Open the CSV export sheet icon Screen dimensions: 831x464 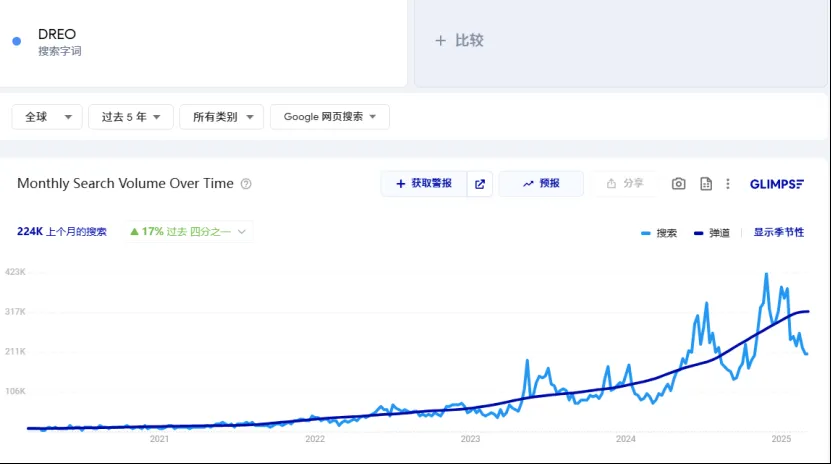[x=706, y=184]
